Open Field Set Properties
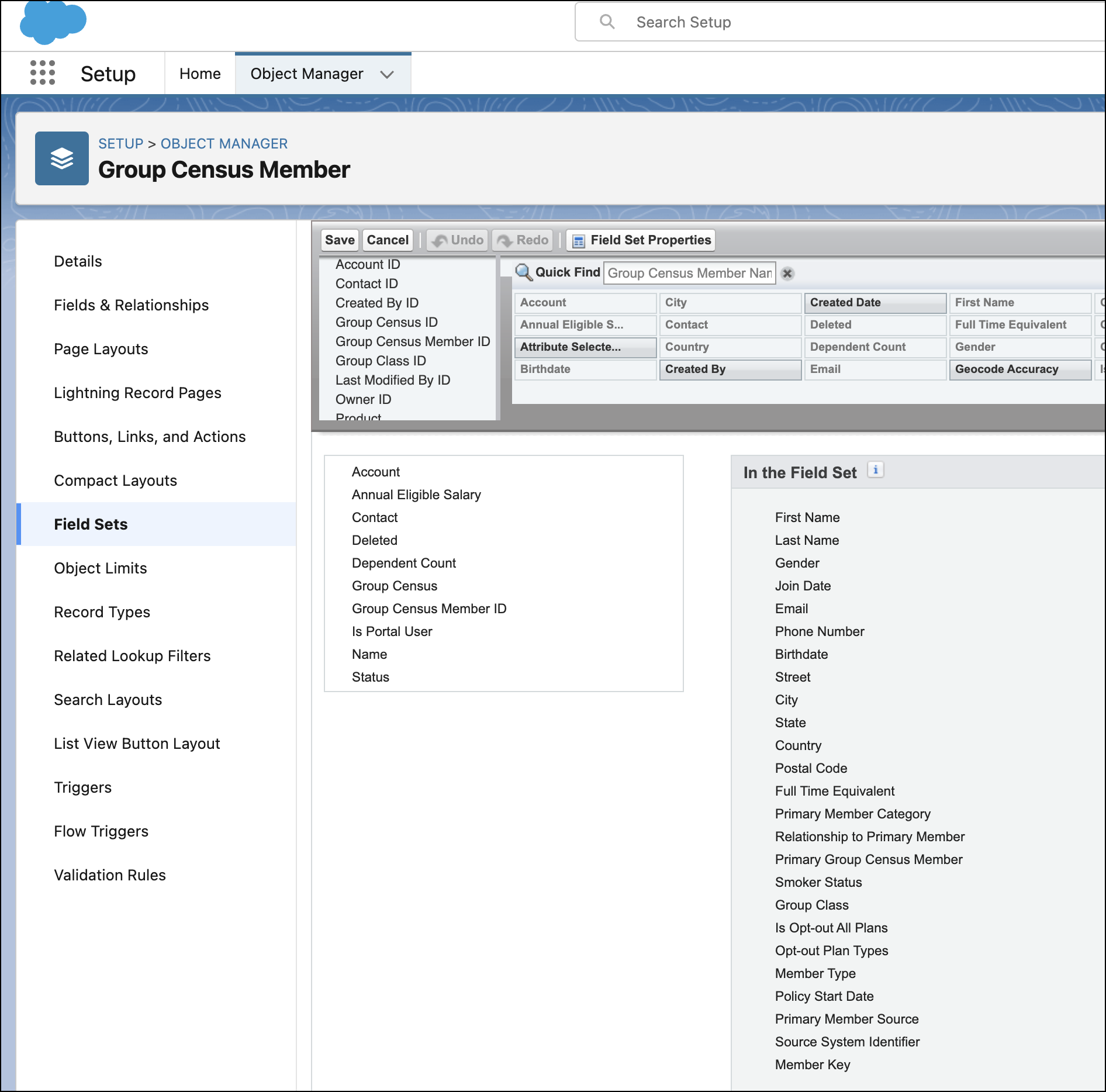 [x=641, y=240]
